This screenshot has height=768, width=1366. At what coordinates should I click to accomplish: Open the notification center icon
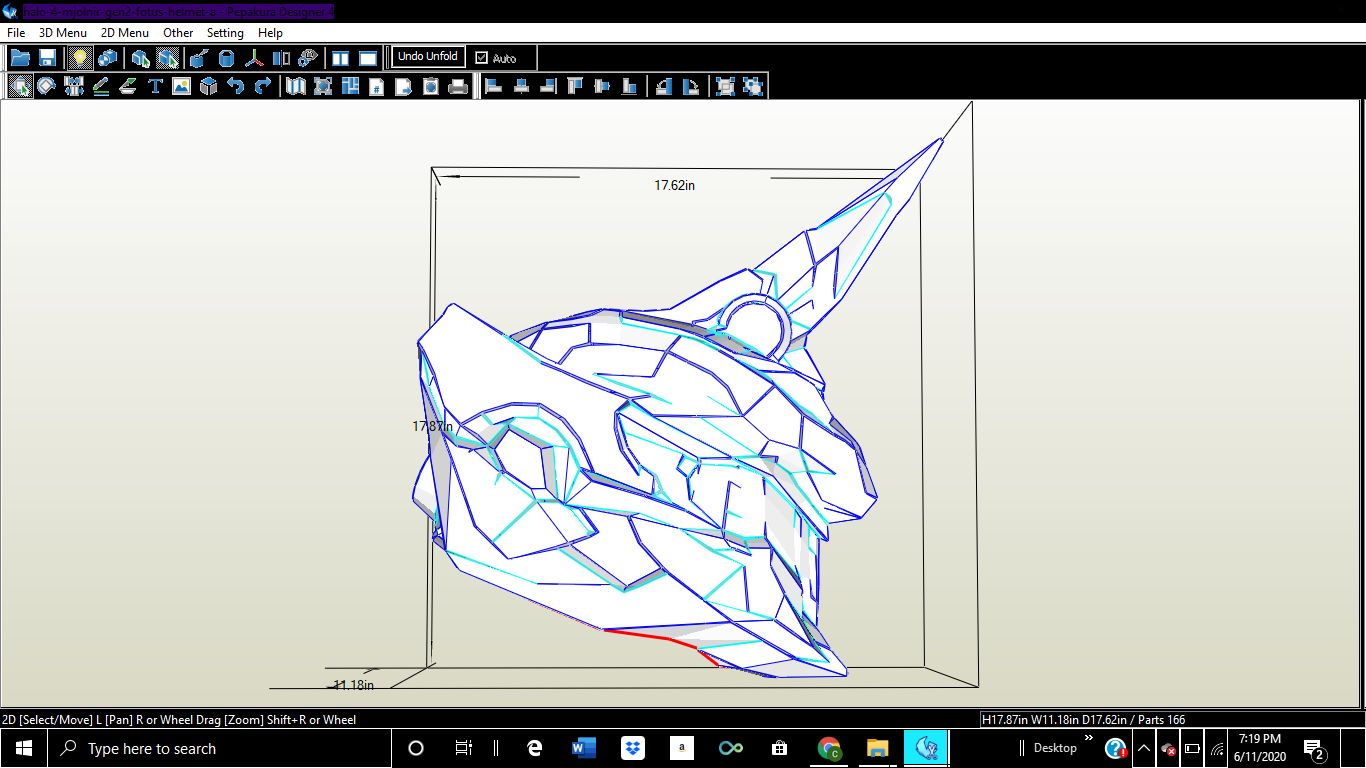pyautogui.click(x=1315, y=748)
